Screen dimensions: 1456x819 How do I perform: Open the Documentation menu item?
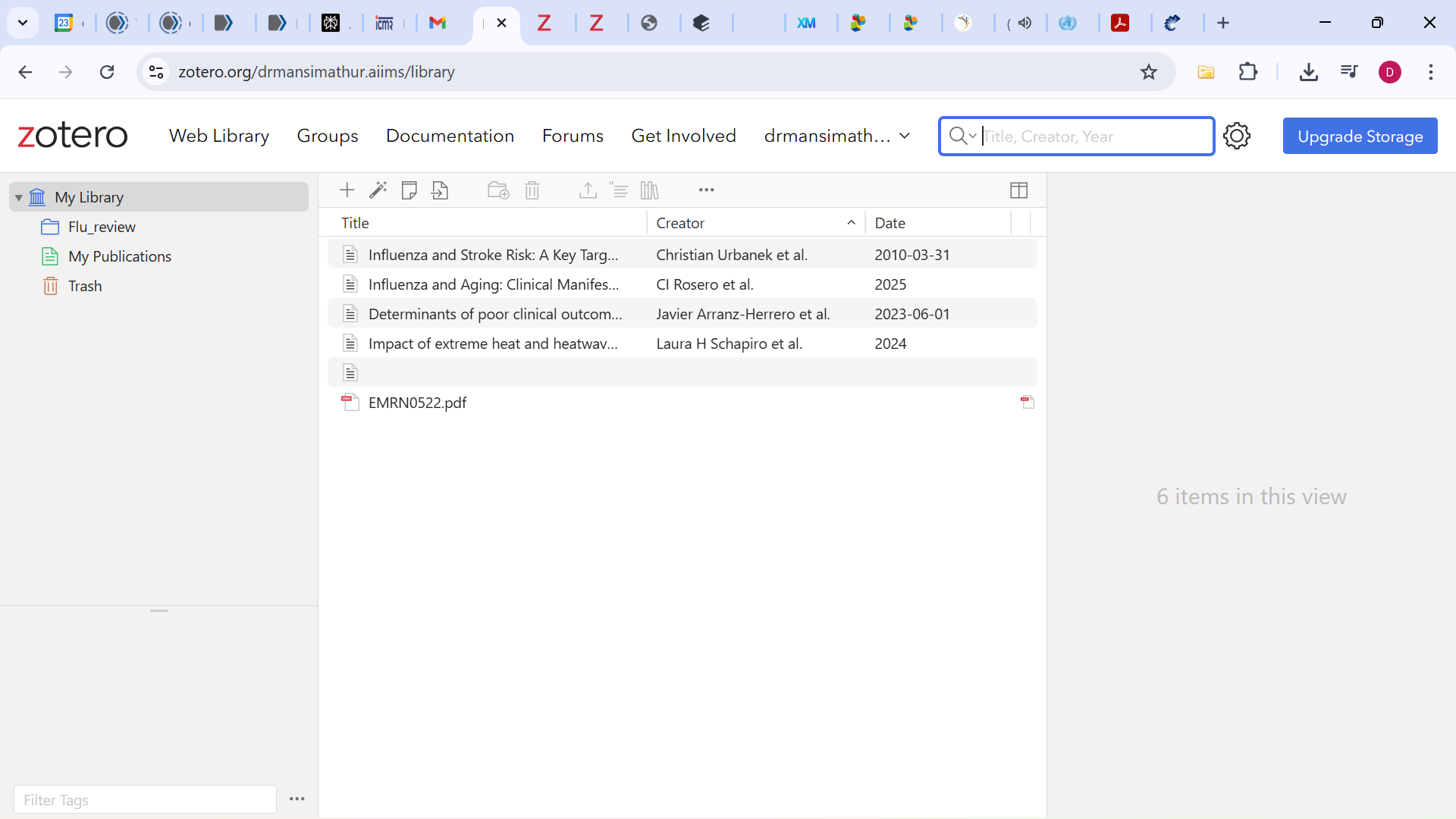[x=450, y=136]
